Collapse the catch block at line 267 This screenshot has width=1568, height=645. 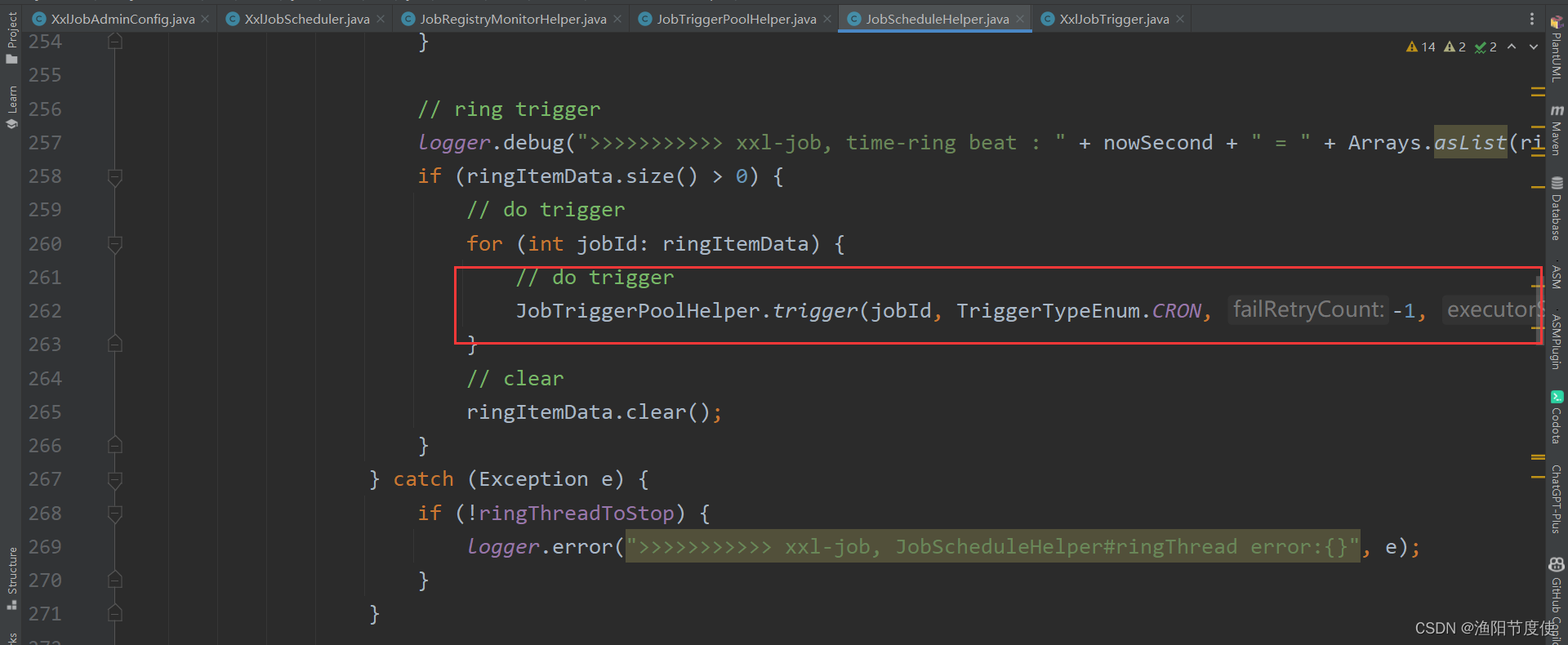[x=115, y=479]
